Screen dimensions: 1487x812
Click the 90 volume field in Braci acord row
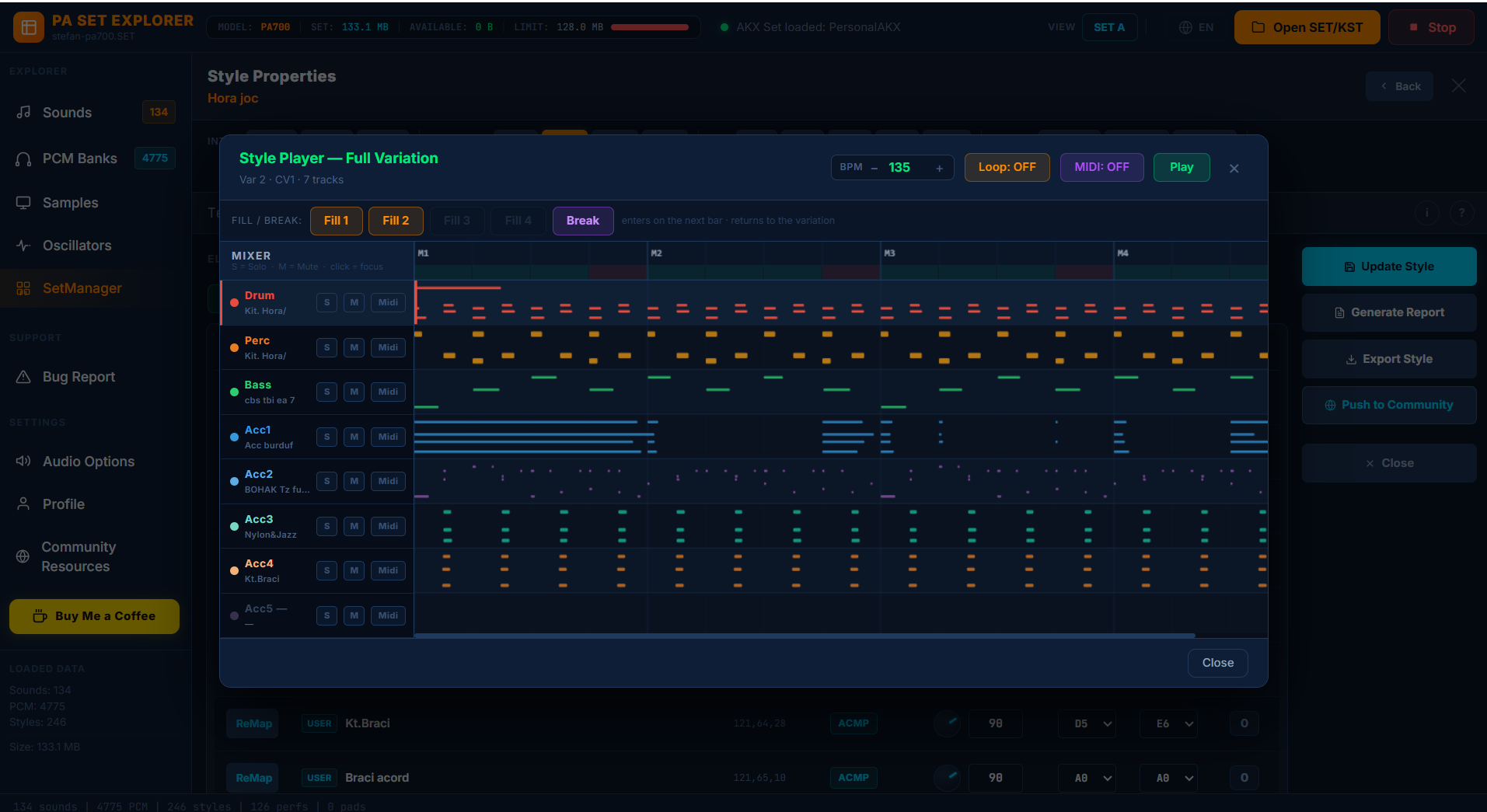pos(995,778)
